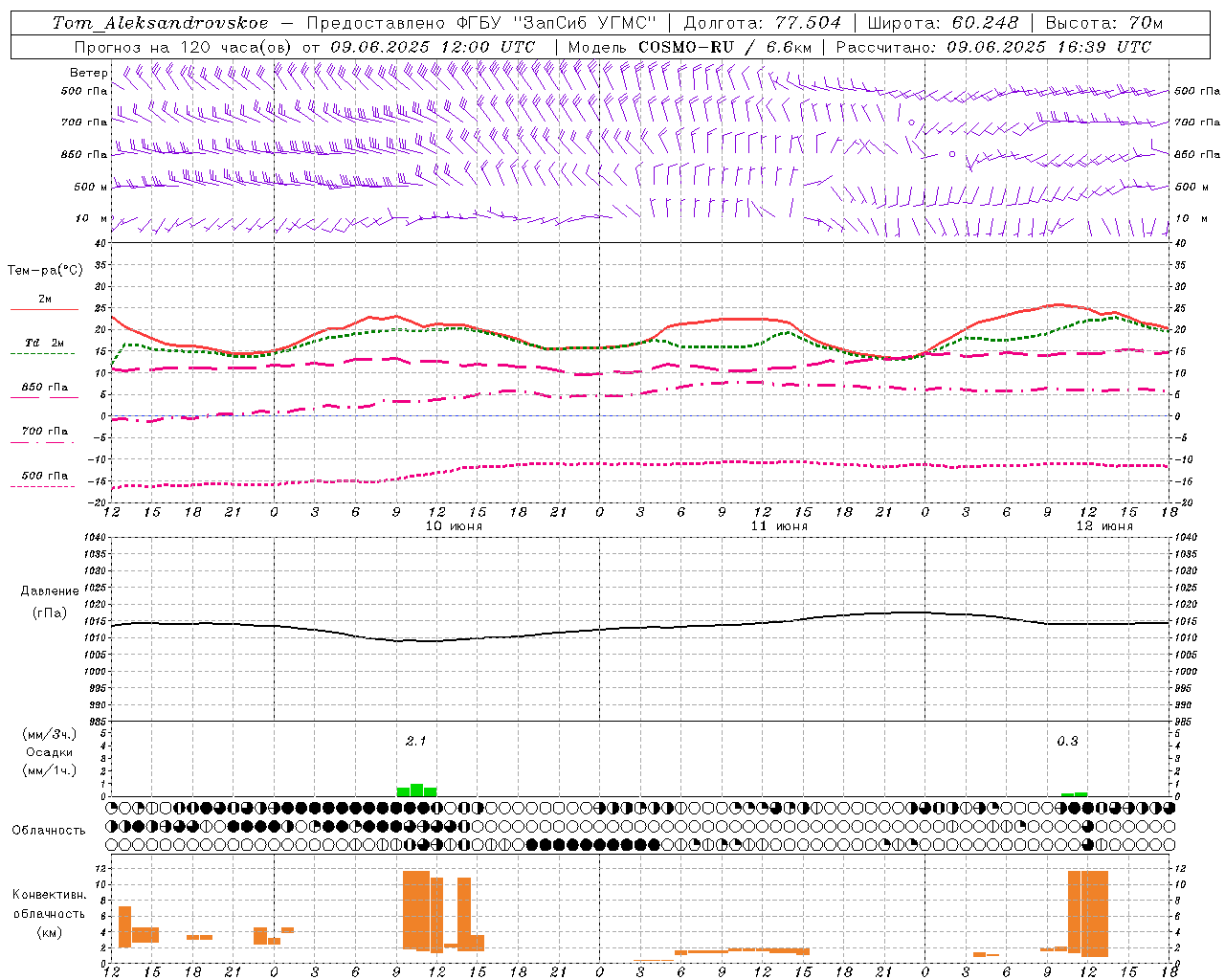
Task: Click the station title Tom_Aleksandrovskoe
Action: pyautogui.click(x=160, y=23)
